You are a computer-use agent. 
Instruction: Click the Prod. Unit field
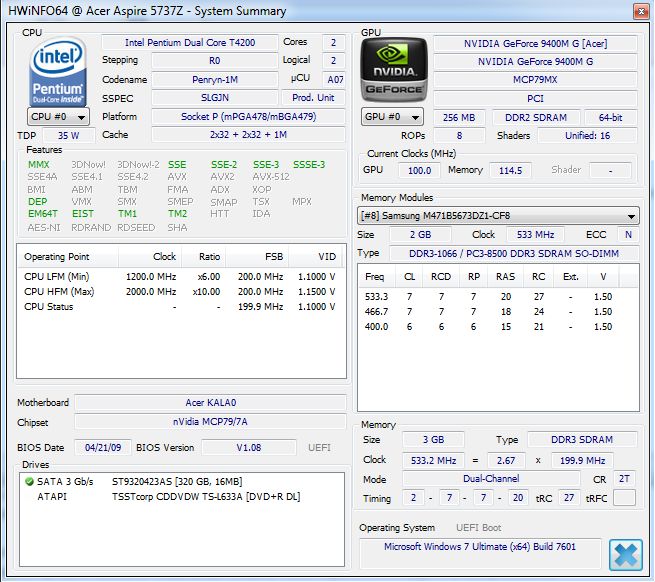(x=313, y=98)
